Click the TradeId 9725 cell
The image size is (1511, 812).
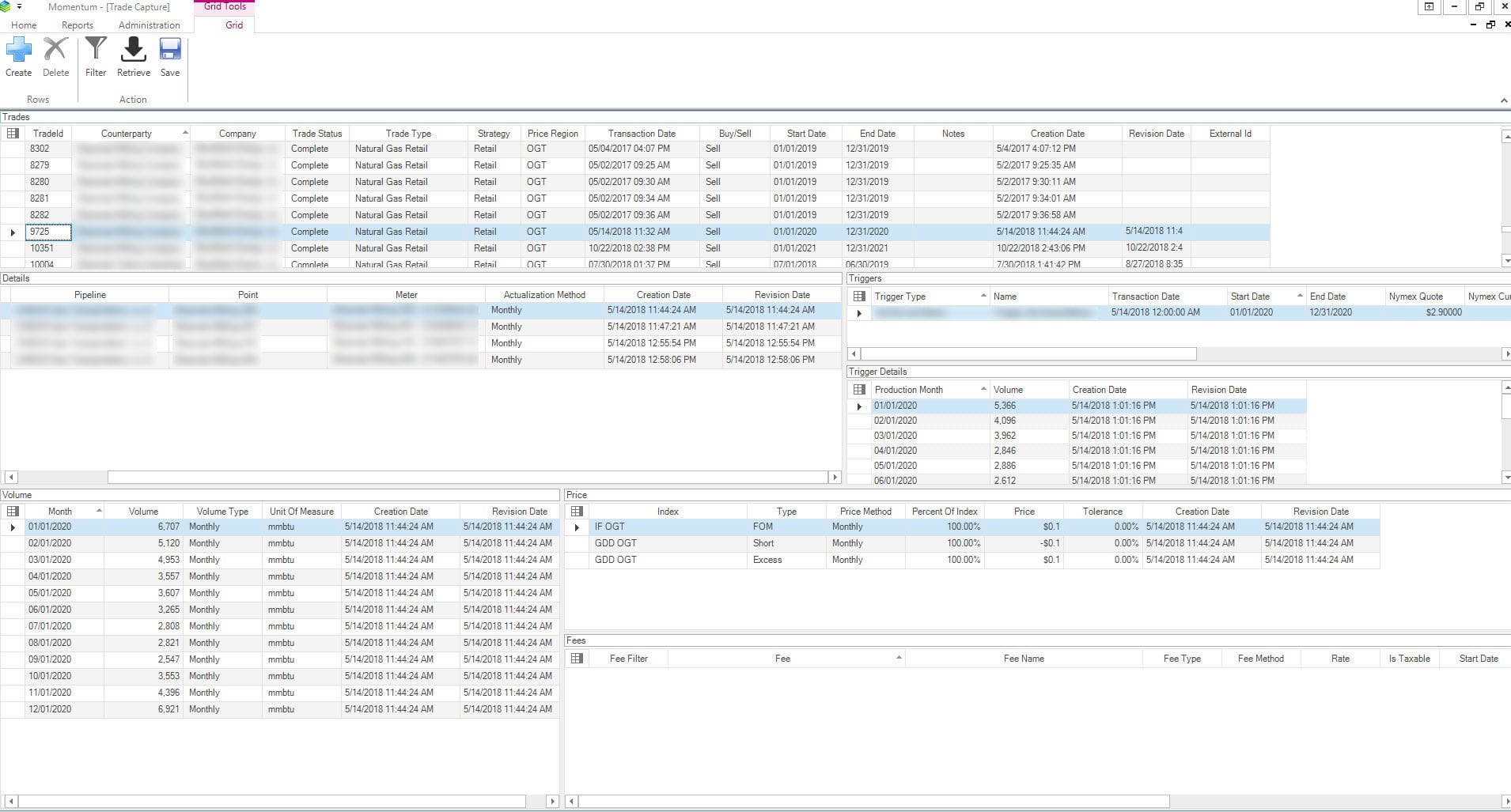48,232
